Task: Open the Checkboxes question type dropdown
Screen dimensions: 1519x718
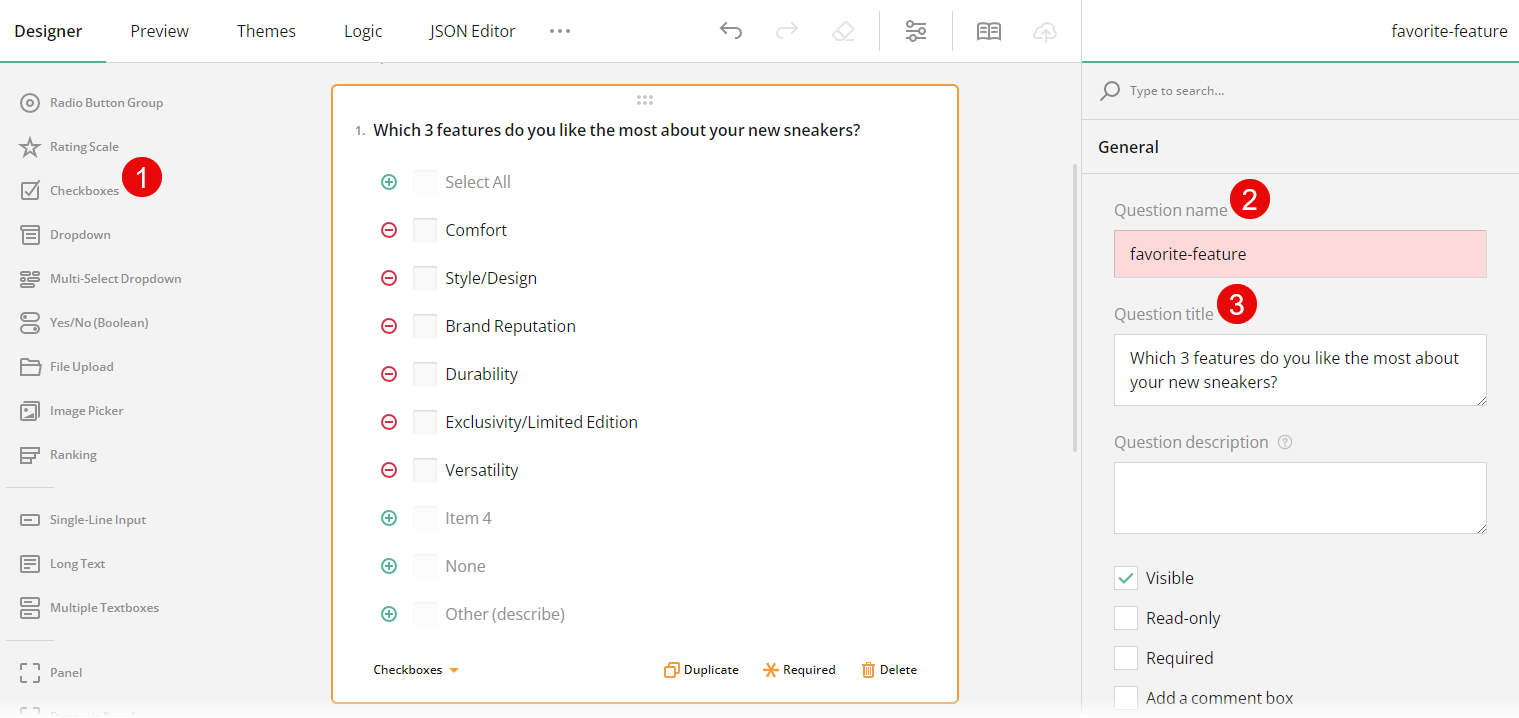Action: pos(416,669)
